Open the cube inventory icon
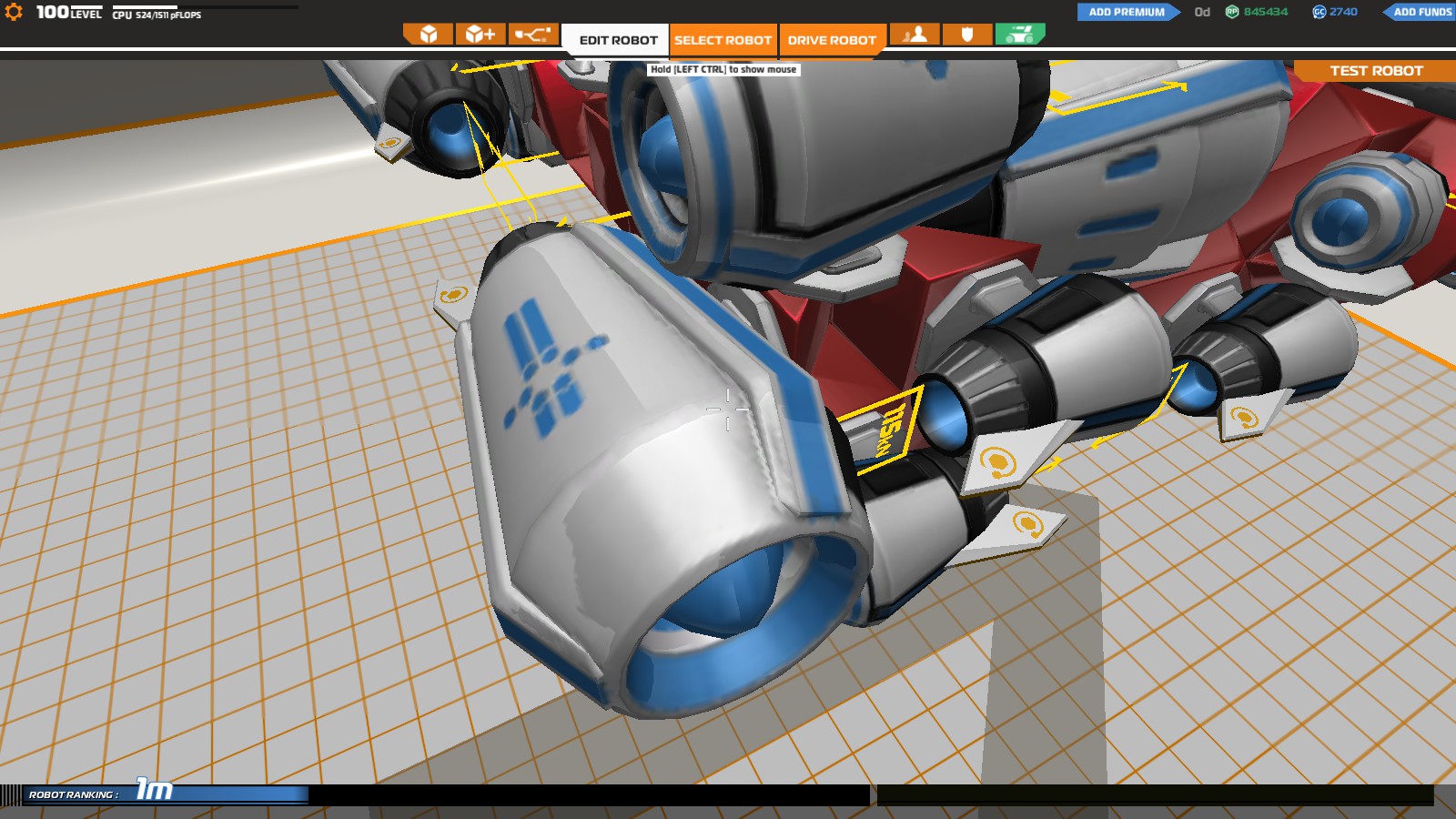1456x819 pixels. click(428, 35)
